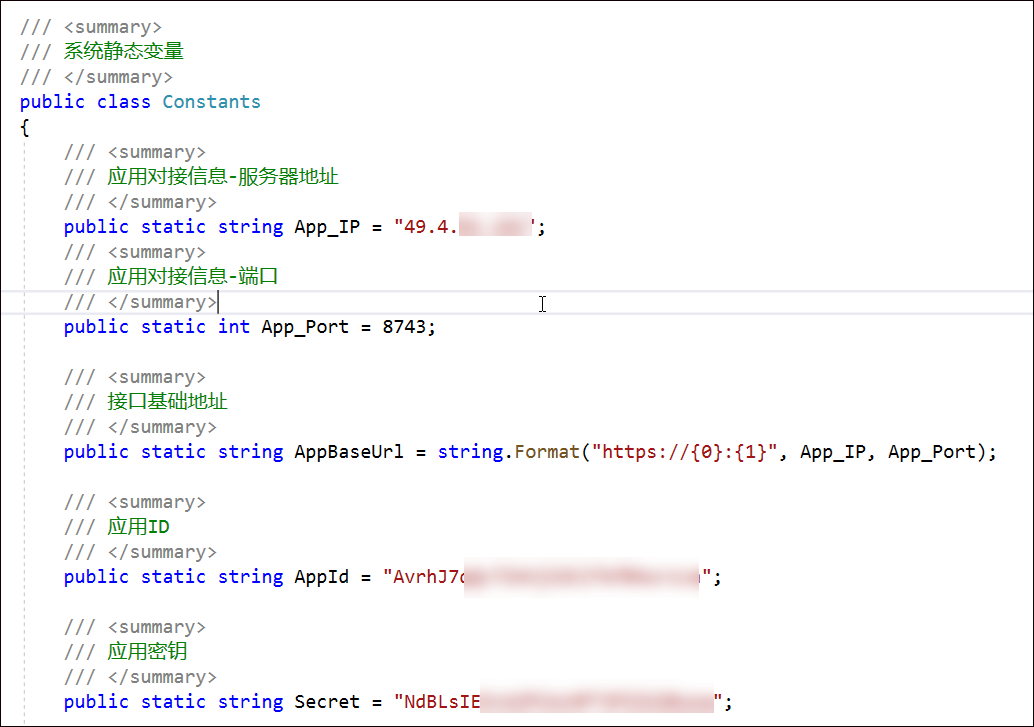
Task: Click the 应用对接信息-端口 comment
Action: (192, 277)
